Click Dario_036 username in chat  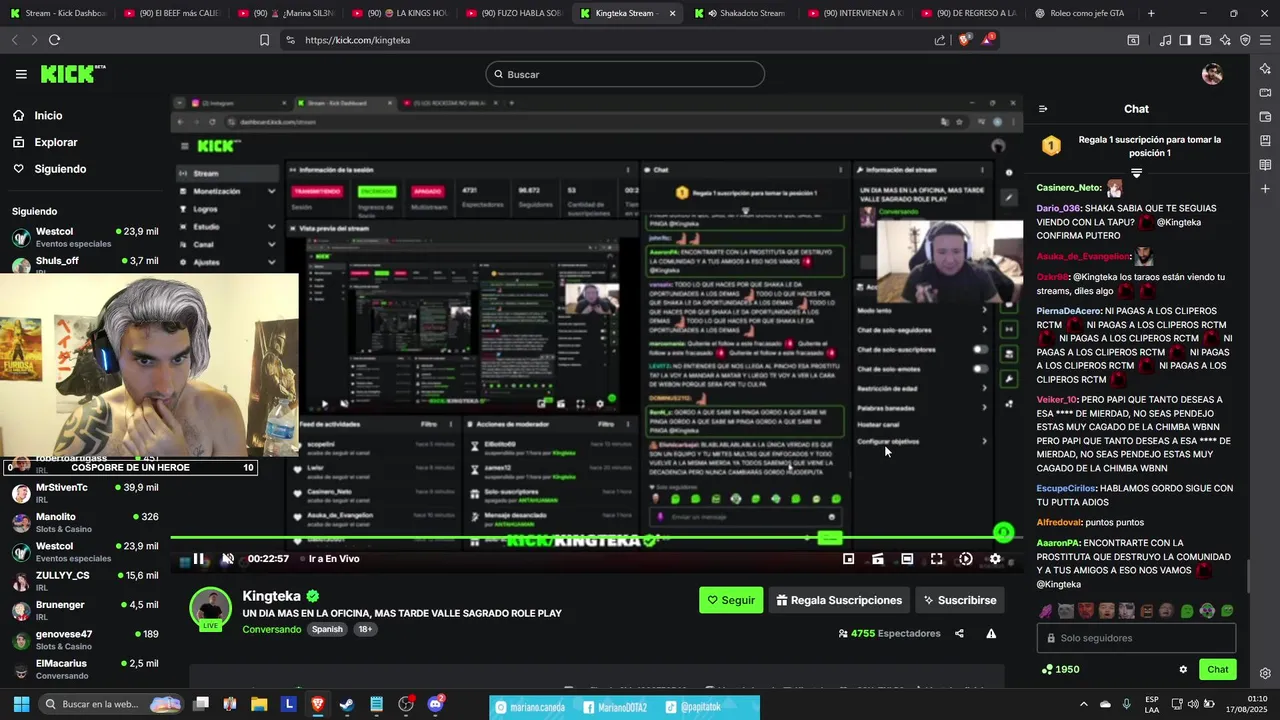pos(1058,208)
